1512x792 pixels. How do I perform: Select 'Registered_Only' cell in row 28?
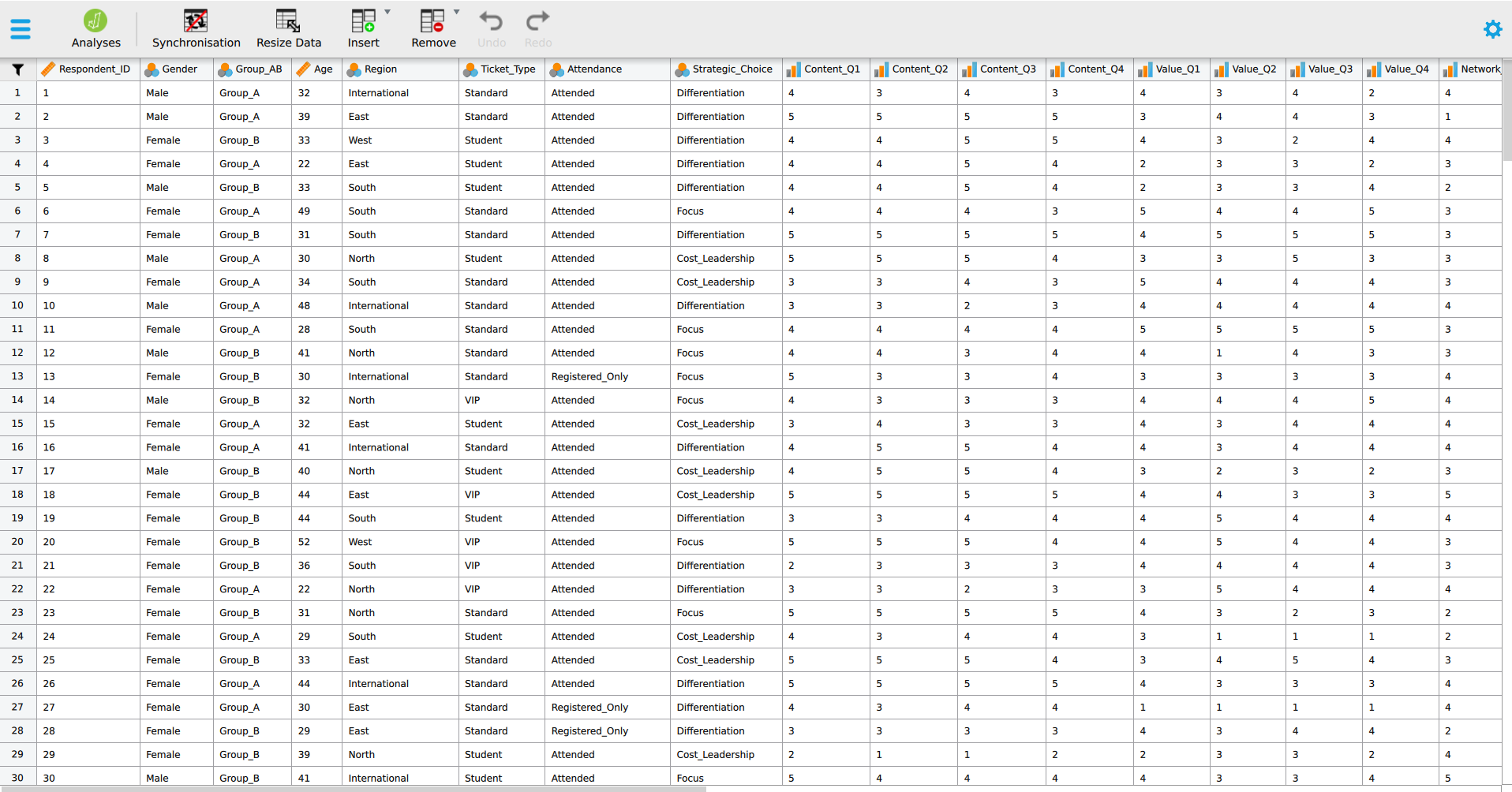pos(608,731)
